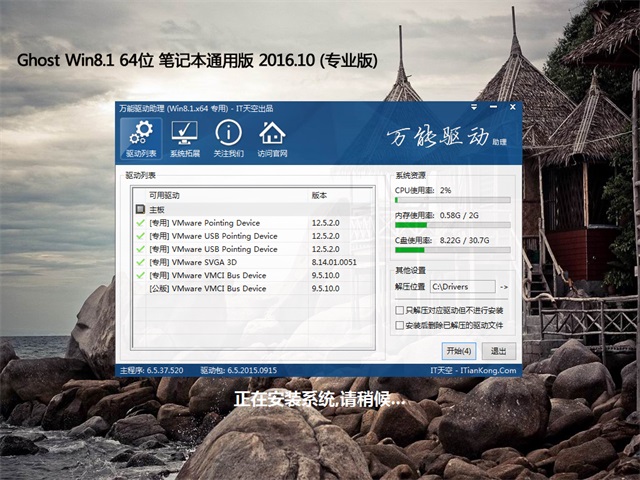Uncheck the VMware SVGA 3D driver checkmark

[140, 262]
